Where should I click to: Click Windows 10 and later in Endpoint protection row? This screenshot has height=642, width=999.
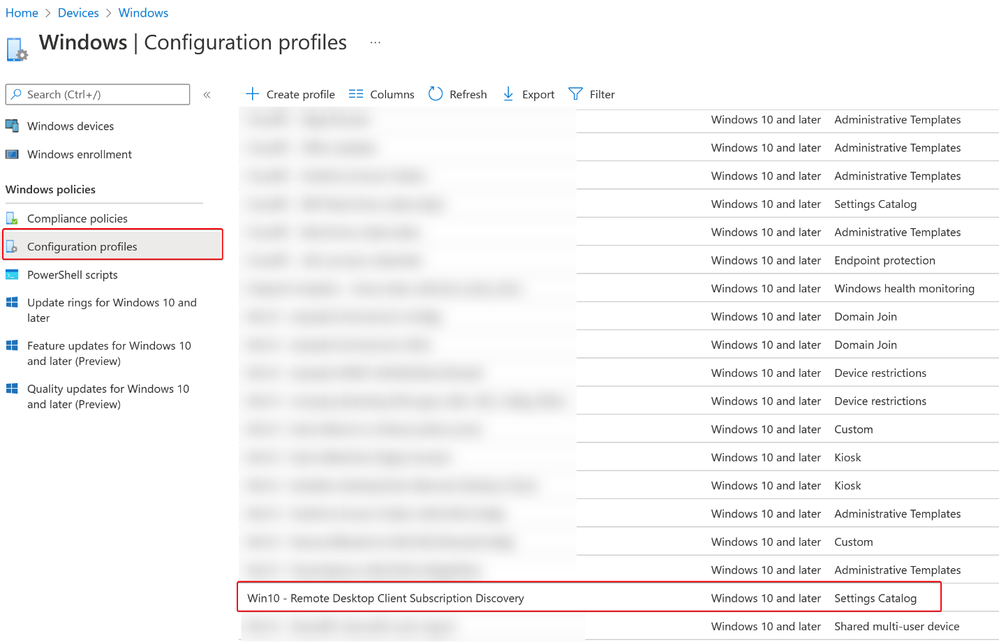(x=766, y=260)
